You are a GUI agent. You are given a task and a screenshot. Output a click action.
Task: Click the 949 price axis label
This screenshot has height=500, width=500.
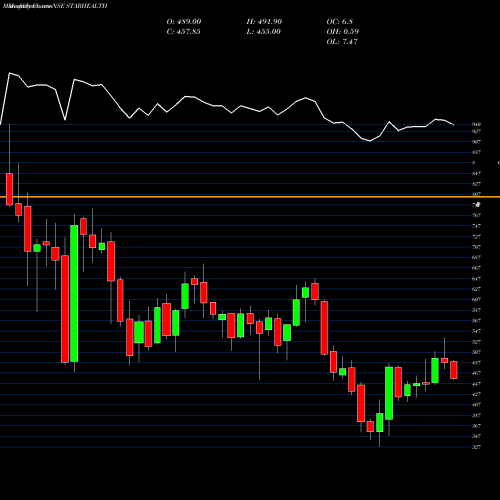[476, 124]
